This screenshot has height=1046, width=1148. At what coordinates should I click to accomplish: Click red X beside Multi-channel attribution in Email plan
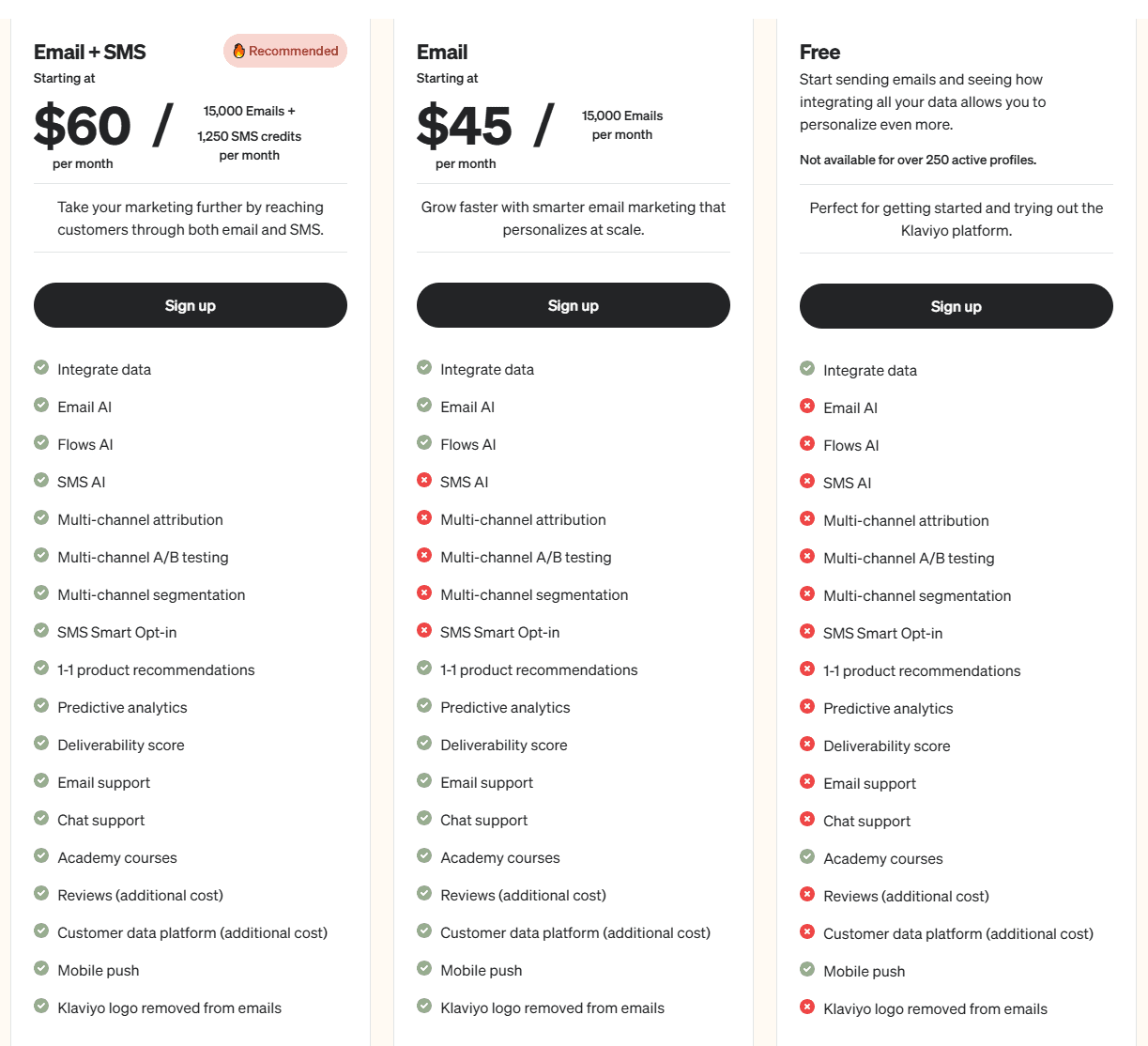[x=424, y=517]
